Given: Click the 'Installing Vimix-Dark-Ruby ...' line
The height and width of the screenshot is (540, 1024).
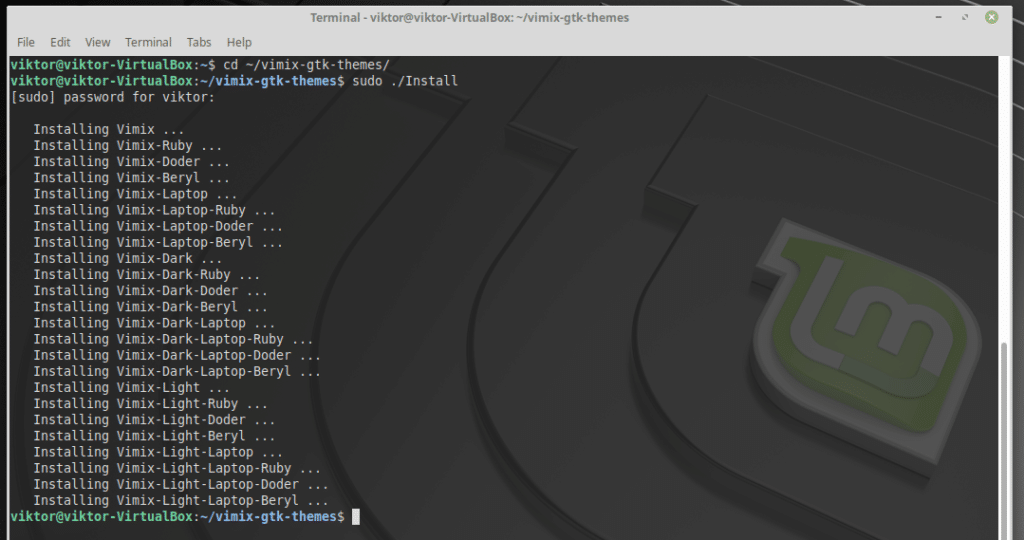Looking at the screenshot, I should (x=146, y=274).
